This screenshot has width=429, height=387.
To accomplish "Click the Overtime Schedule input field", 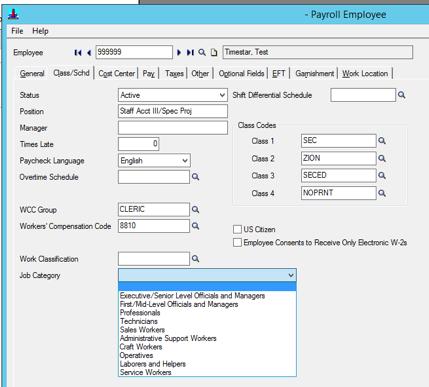I will (154, 177).
